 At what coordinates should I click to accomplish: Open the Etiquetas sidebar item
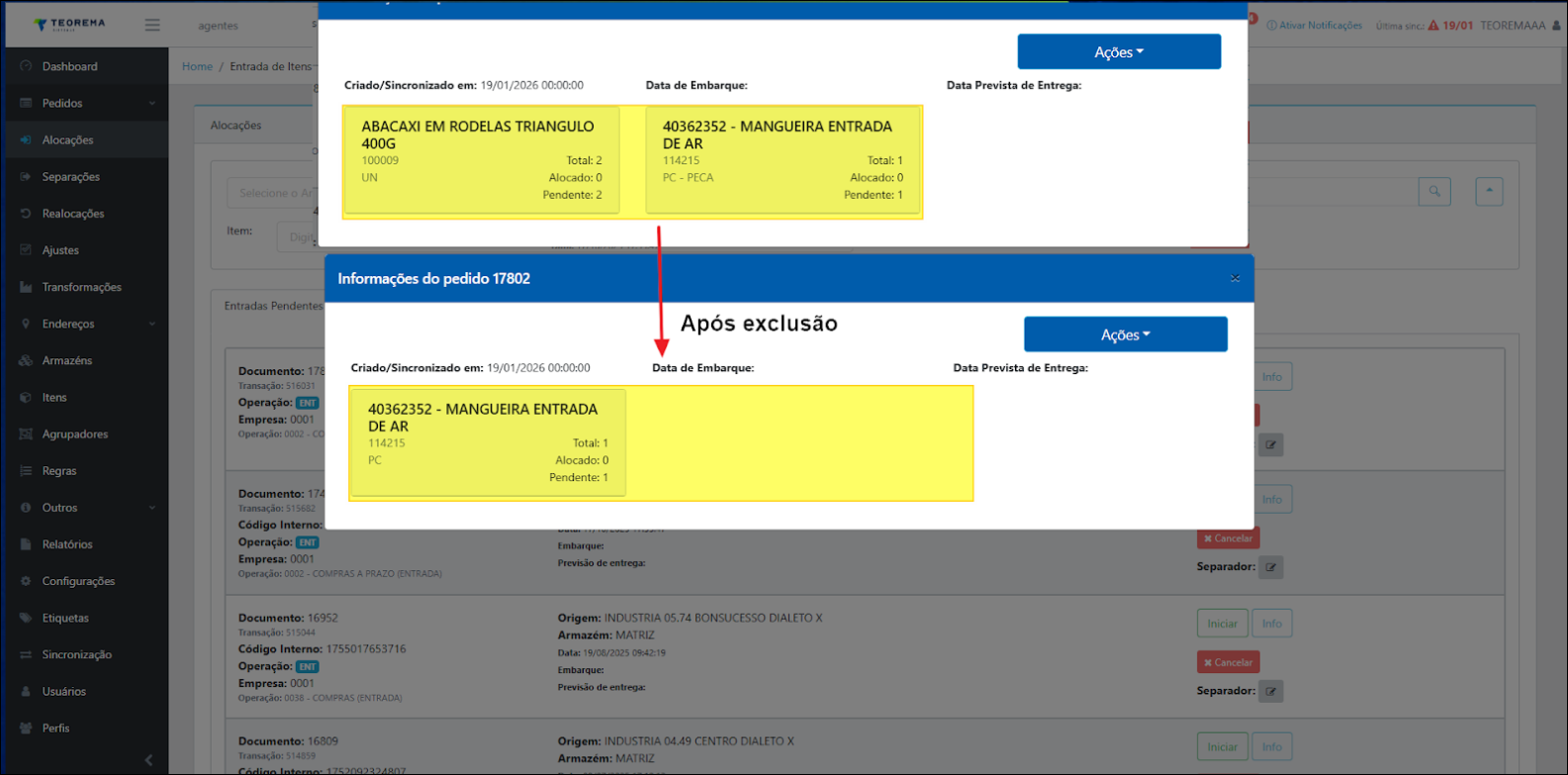click(x=65, y=618)
